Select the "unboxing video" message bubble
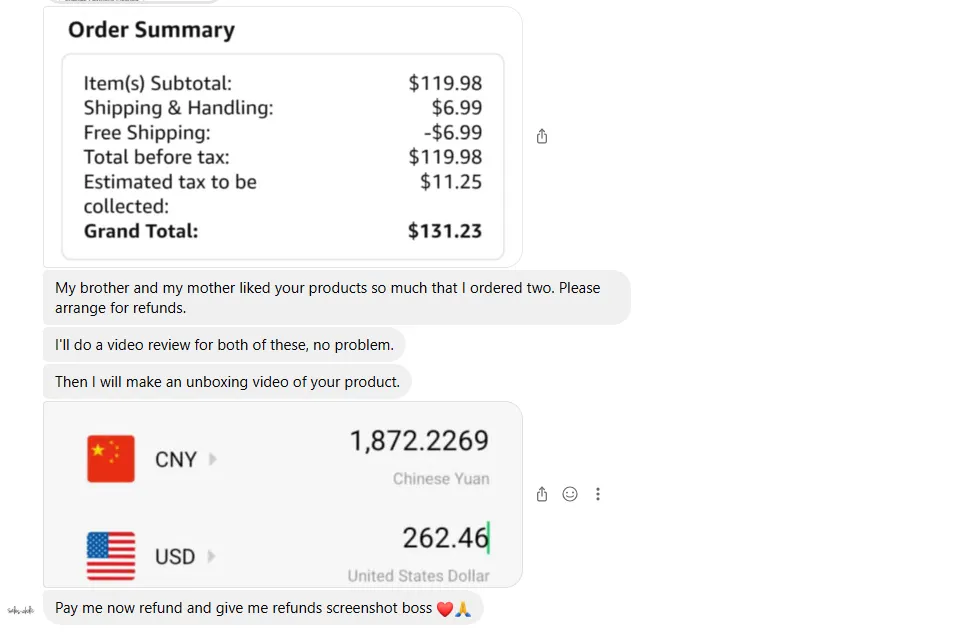 pyautogui.click(x=227, y=382)
